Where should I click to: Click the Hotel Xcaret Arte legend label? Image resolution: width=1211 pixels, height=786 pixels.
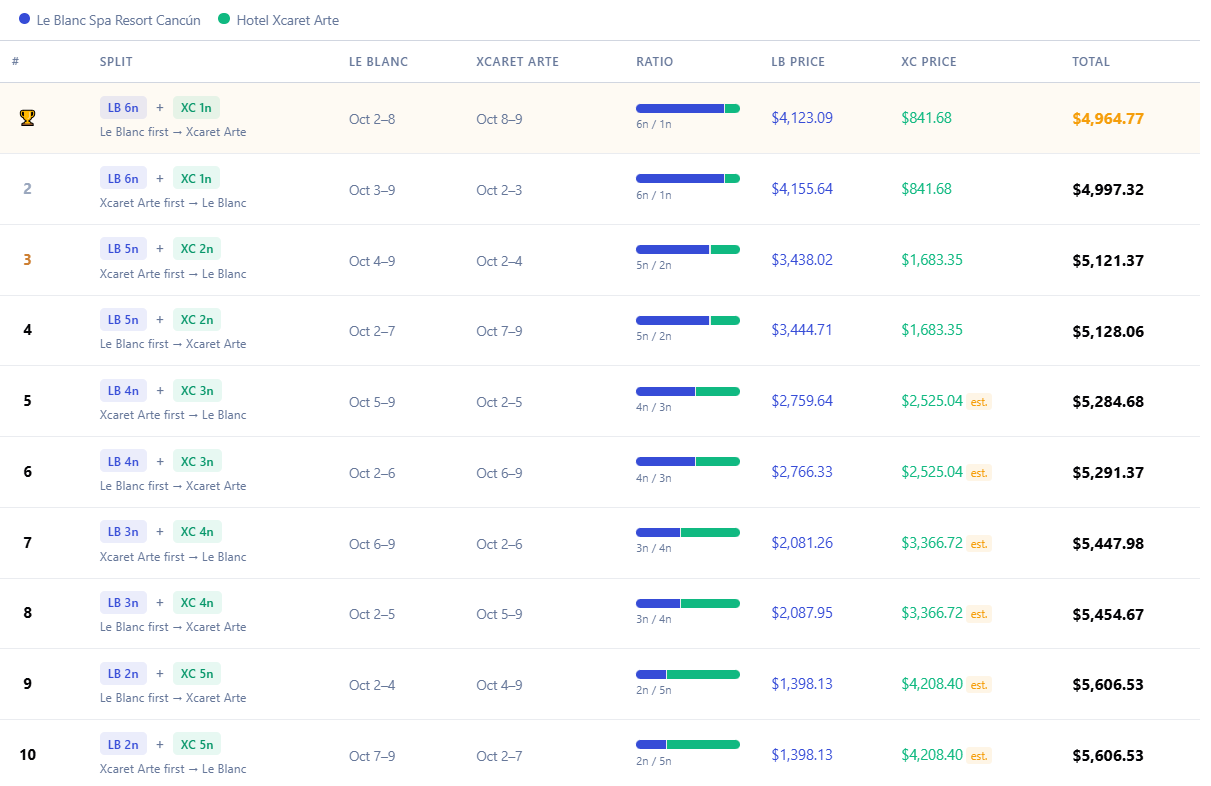point(288,20)
